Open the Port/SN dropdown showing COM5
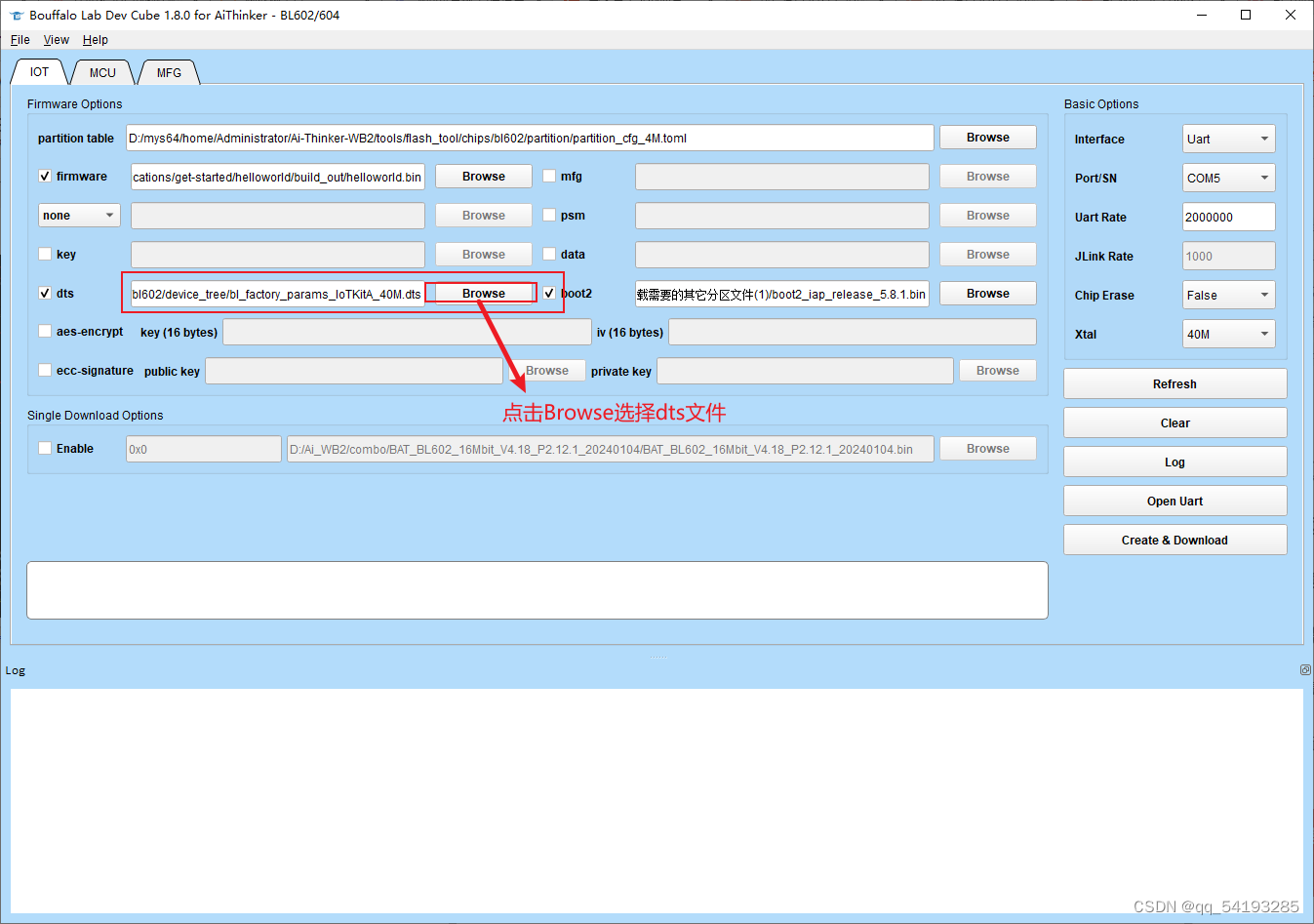Image resolution: width=1314 pixels, height=924 pixels. (x=1228, y=178)
